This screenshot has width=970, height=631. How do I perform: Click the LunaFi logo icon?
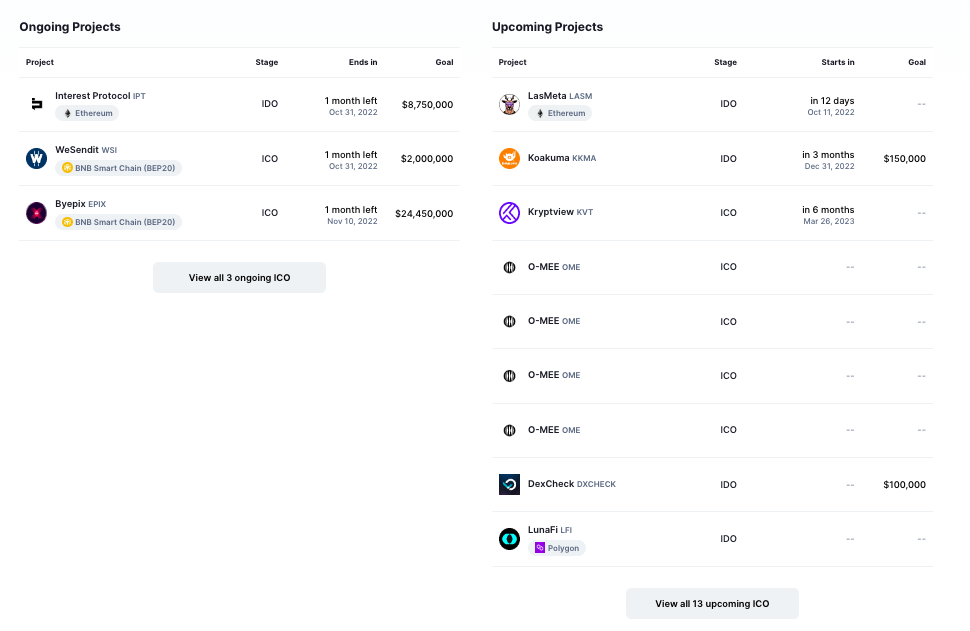coord(509,539)
